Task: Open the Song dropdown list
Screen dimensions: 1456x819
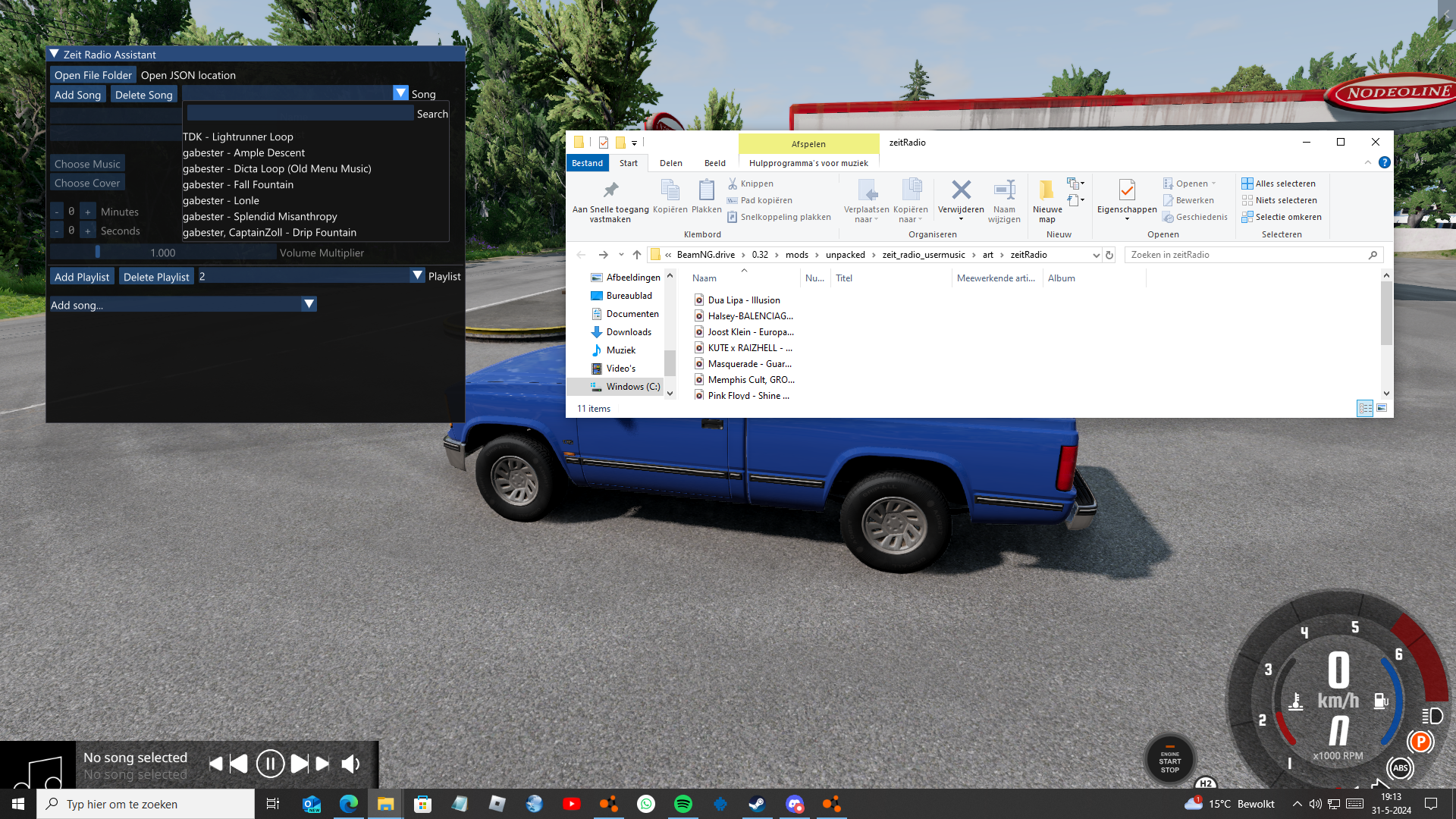Action: pos(400,93)
